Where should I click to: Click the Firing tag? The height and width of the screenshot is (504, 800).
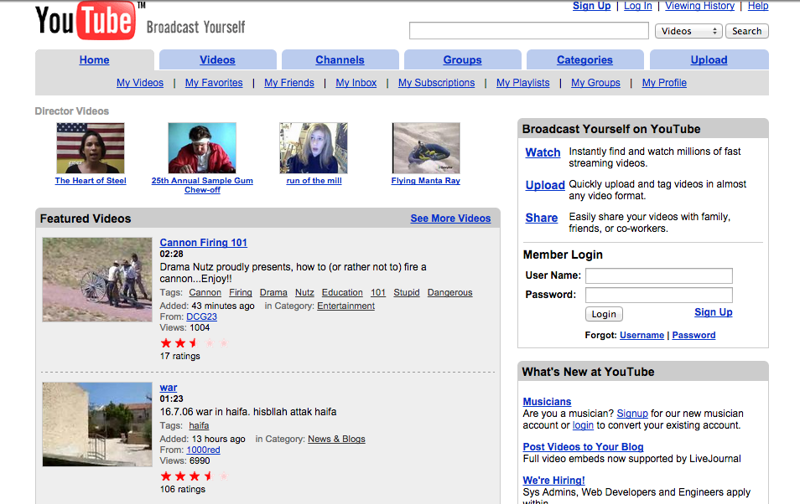coord(240,292)
